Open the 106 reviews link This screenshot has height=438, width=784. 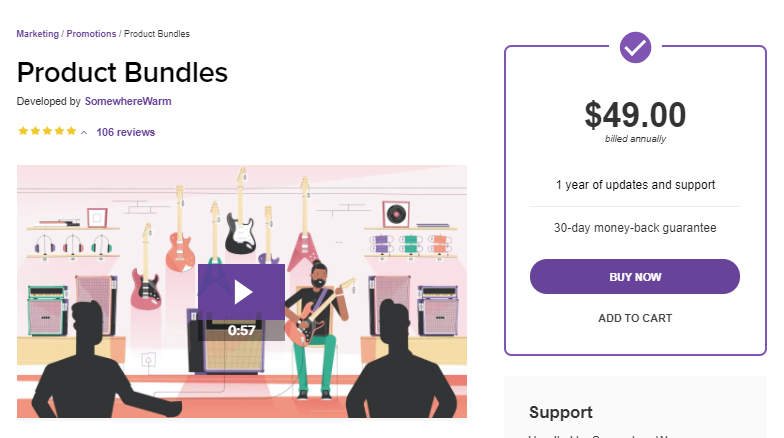tap(125, 132)
